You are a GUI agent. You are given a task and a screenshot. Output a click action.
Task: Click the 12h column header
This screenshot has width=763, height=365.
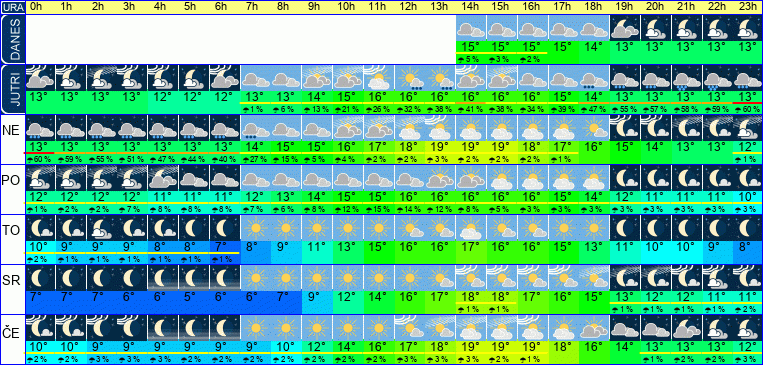(410, 7)
